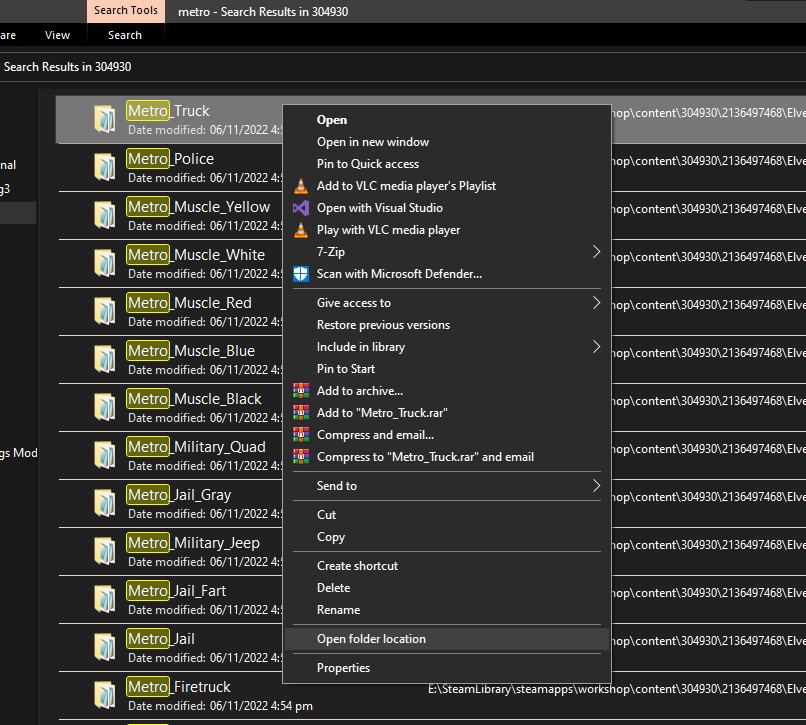This screenshot has width=806, height=725.
Task: Click the Metro_Muscle_Blue folder icon
Action: [105, 359]
